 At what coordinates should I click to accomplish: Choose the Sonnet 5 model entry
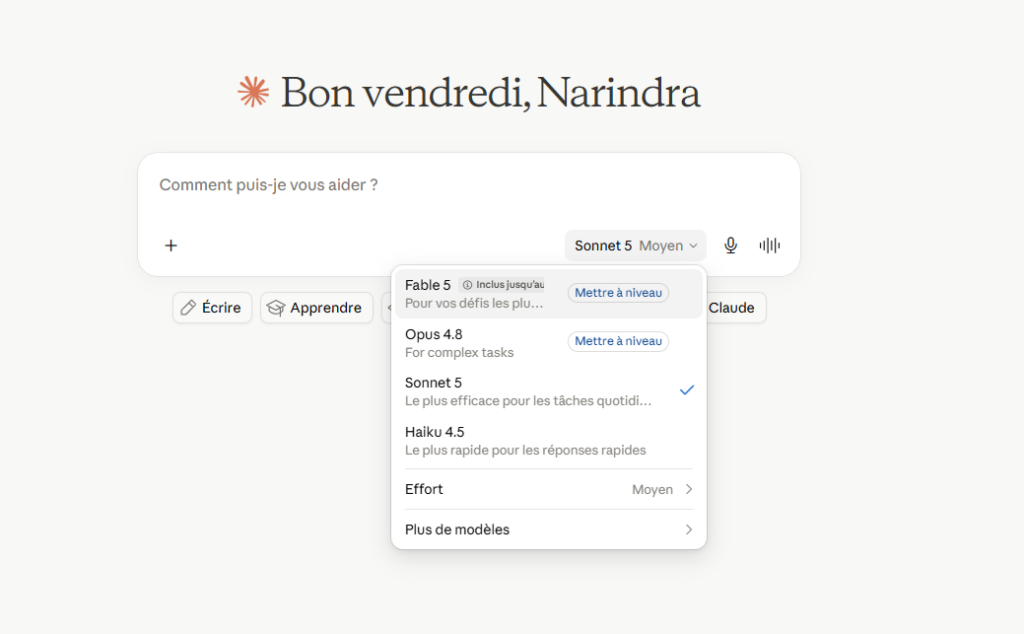click(549, 391)
